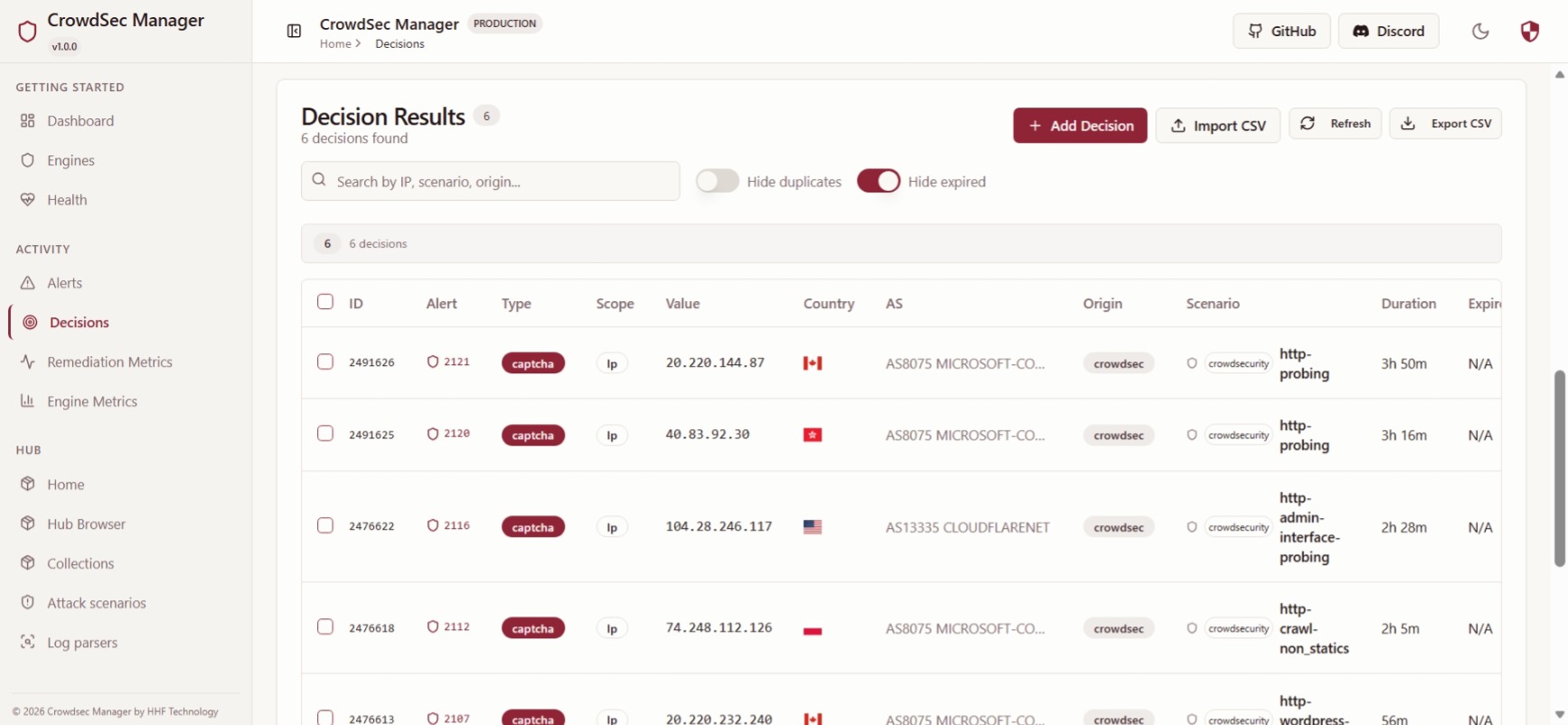Click the Log parsers scan icon
This screenshot has width=1568, height=725.
(x=28, y=642)
